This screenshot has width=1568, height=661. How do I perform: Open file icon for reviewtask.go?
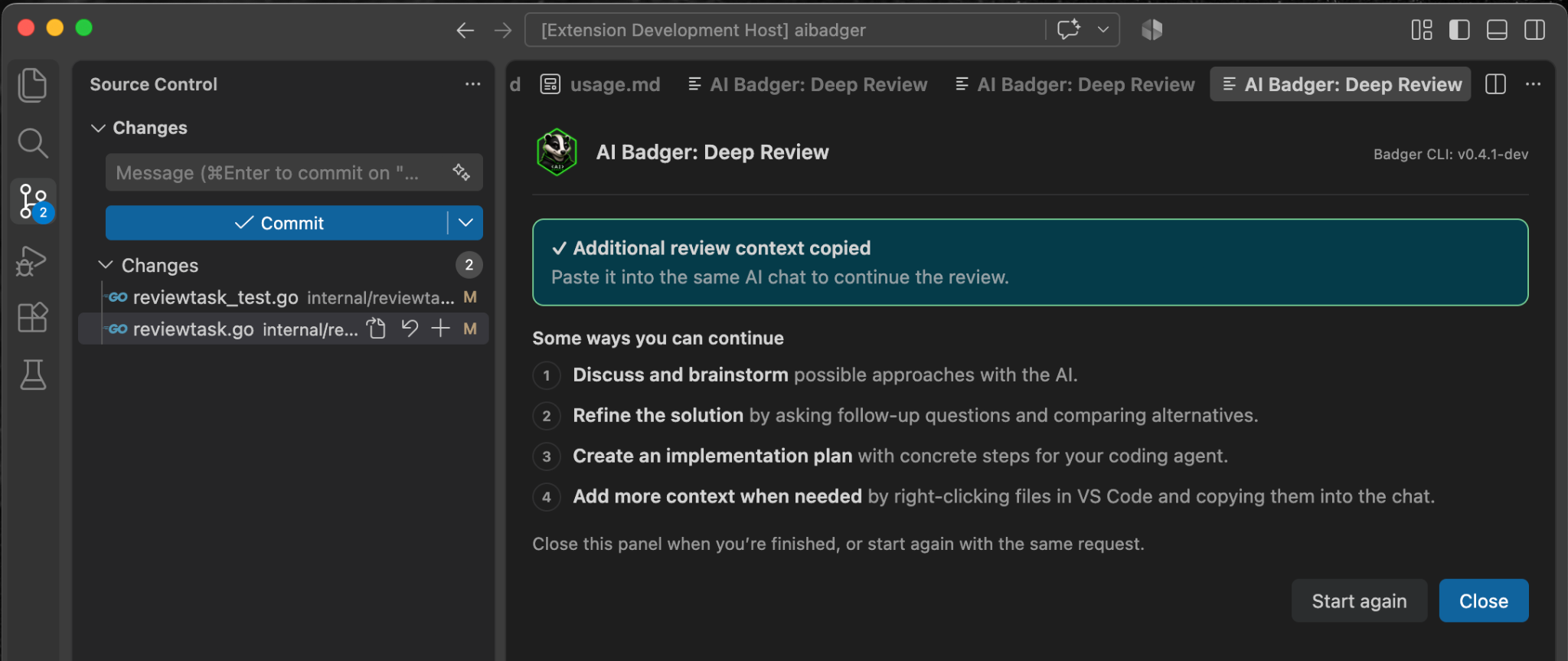click(376, 329)
